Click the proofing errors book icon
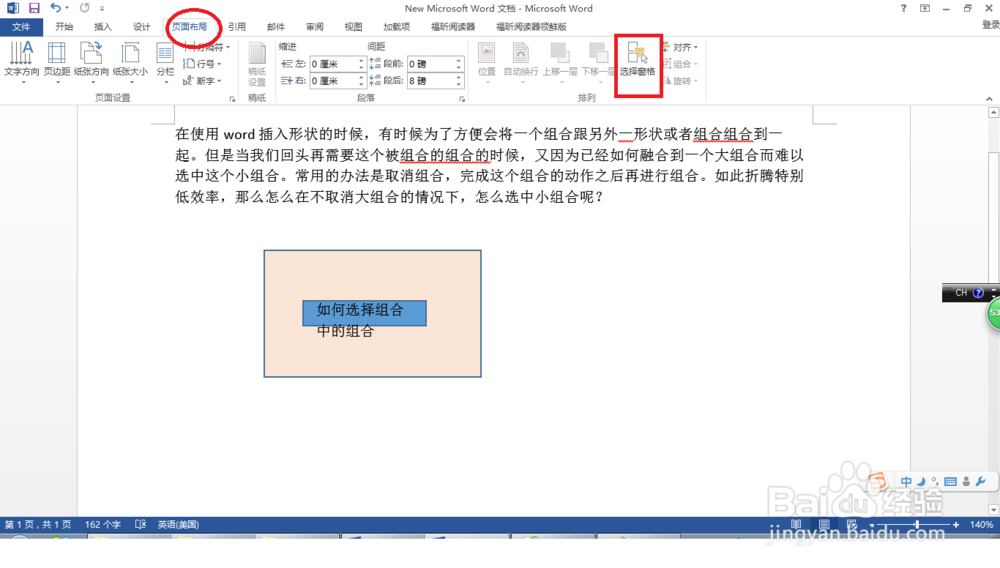 click(141, 525)
